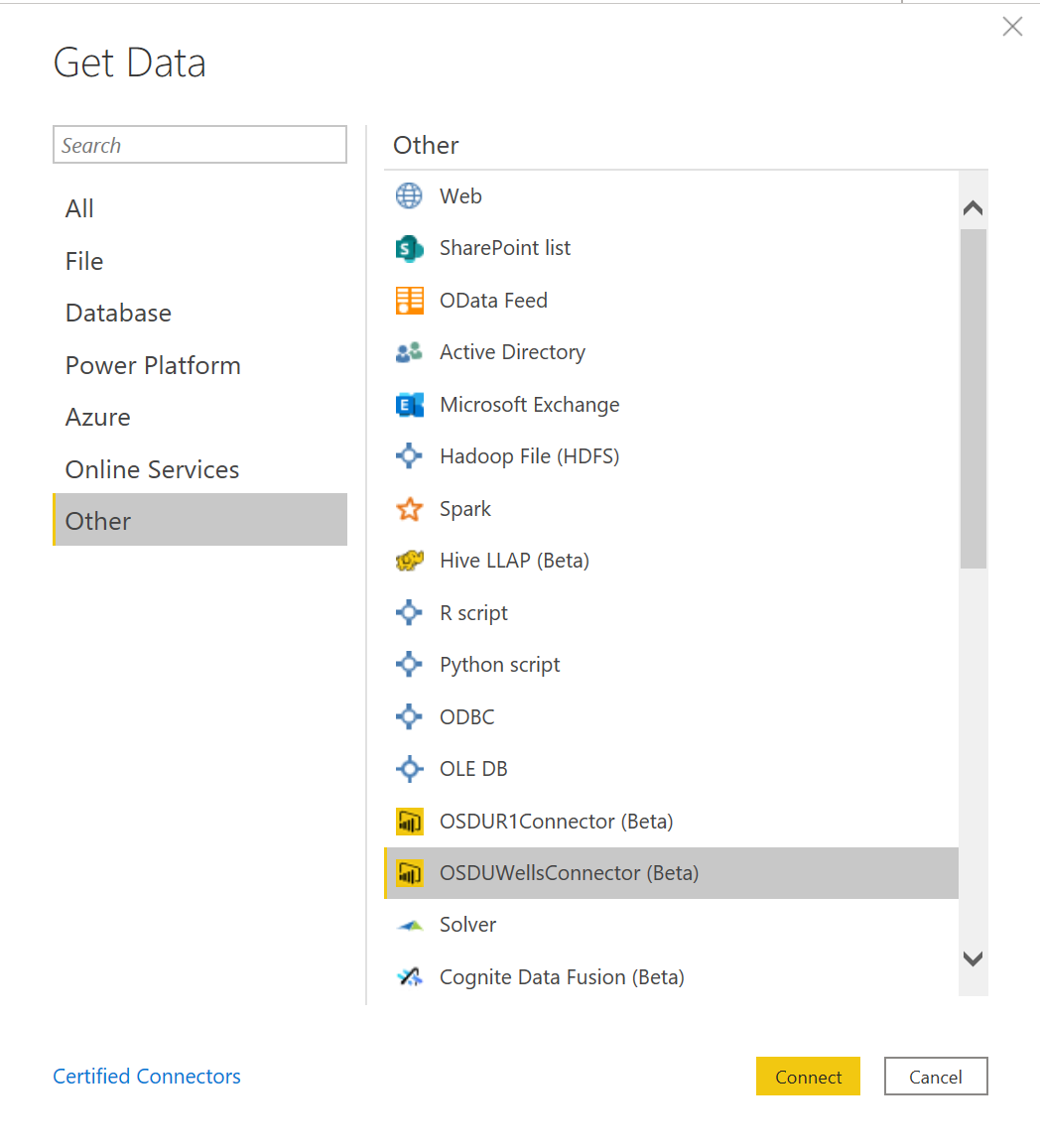Close the Get Data dialog

(1012, 27)
